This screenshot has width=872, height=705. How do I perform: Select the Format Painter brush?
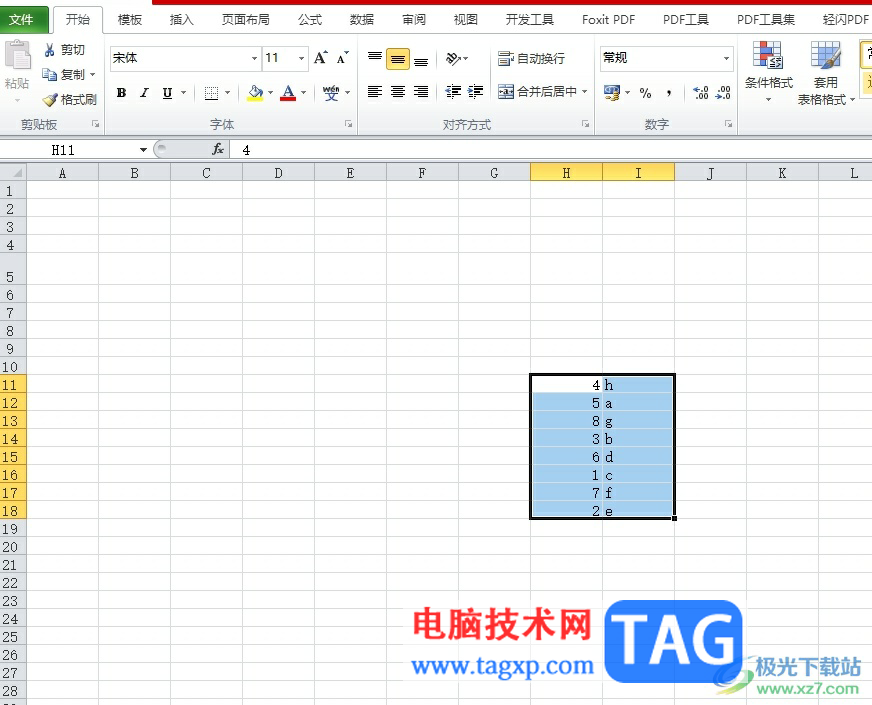50,100
